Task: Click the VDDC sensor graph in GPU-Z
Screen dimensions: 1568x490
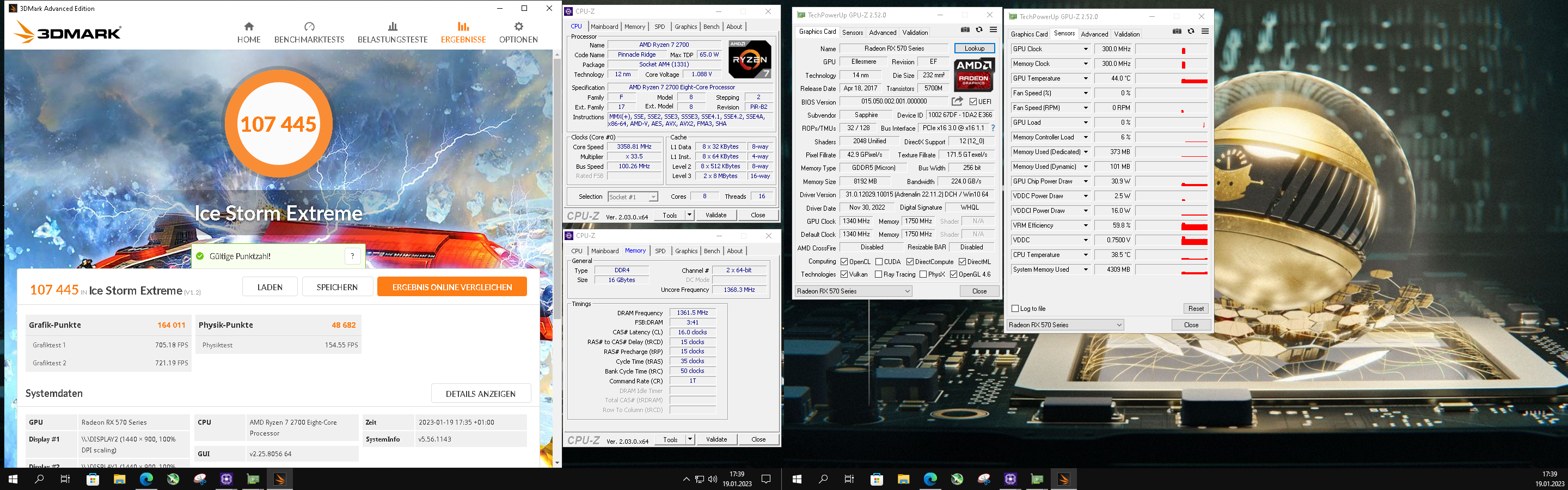Action: coord(1171,240)
